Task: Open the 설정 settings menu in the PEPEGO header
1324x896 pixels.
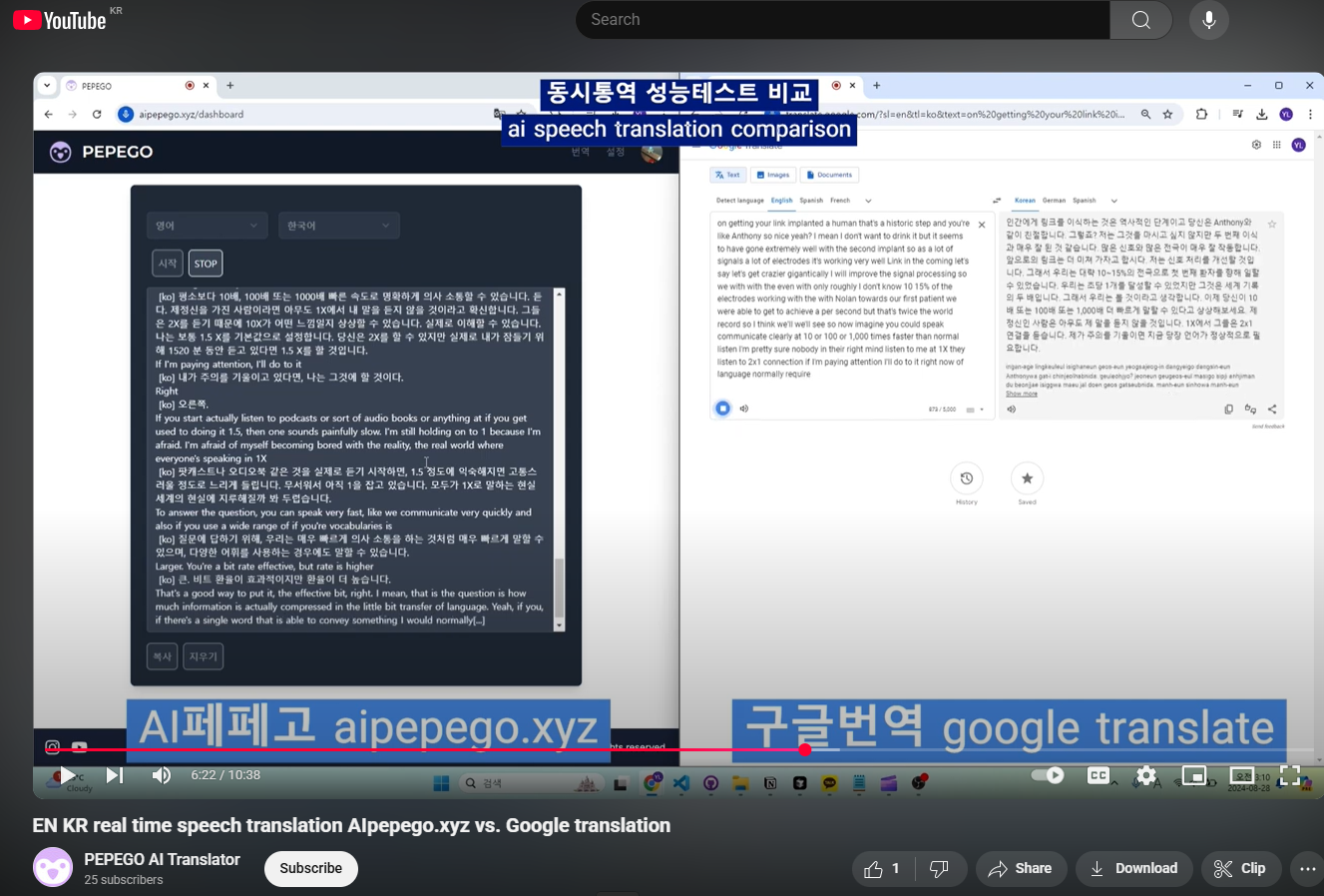Action: [x=616, y=152]
